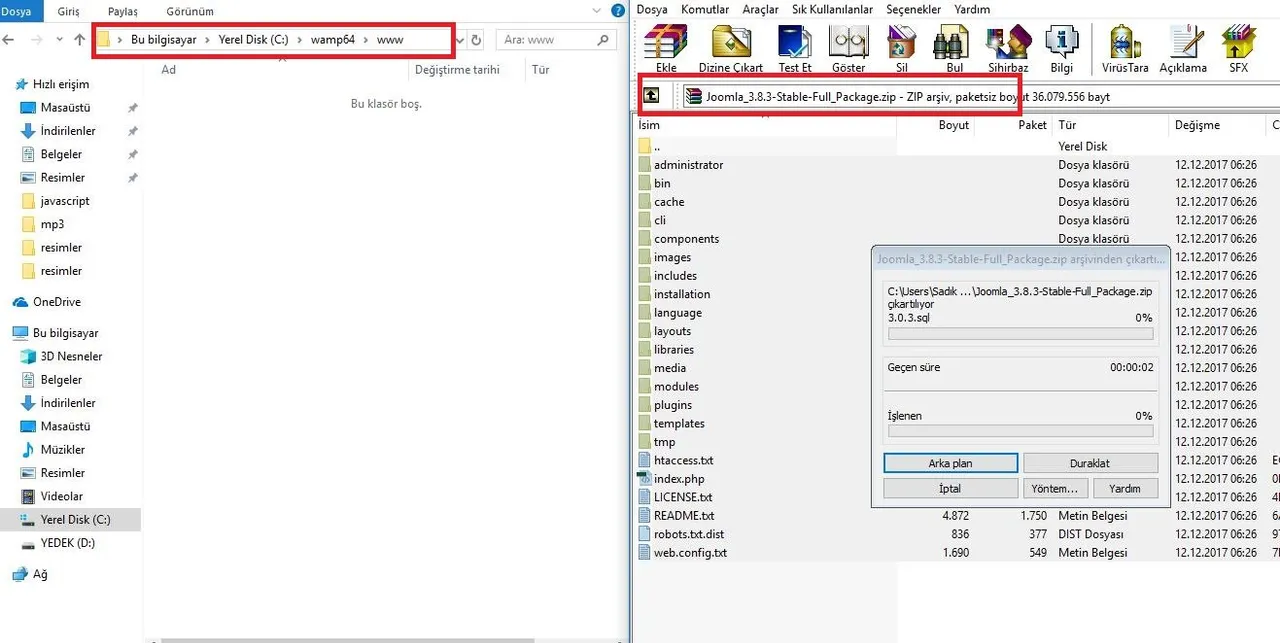This screenshot has width=1280, height=643.
Task: Click the Arka plan button
Action: (x=950, y=463)
